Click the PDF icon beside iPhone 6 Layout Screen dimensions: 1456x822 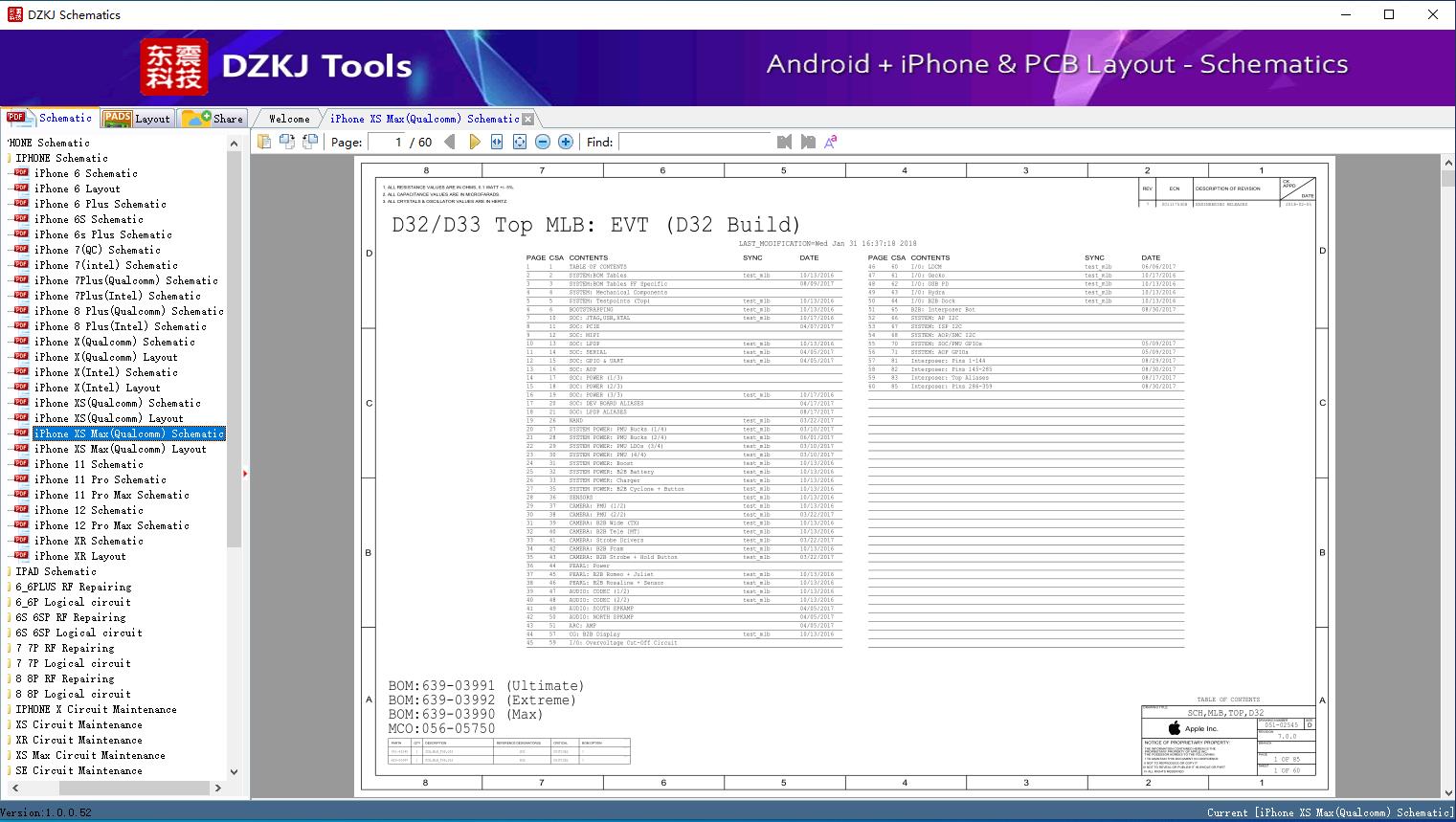[21, 189]
